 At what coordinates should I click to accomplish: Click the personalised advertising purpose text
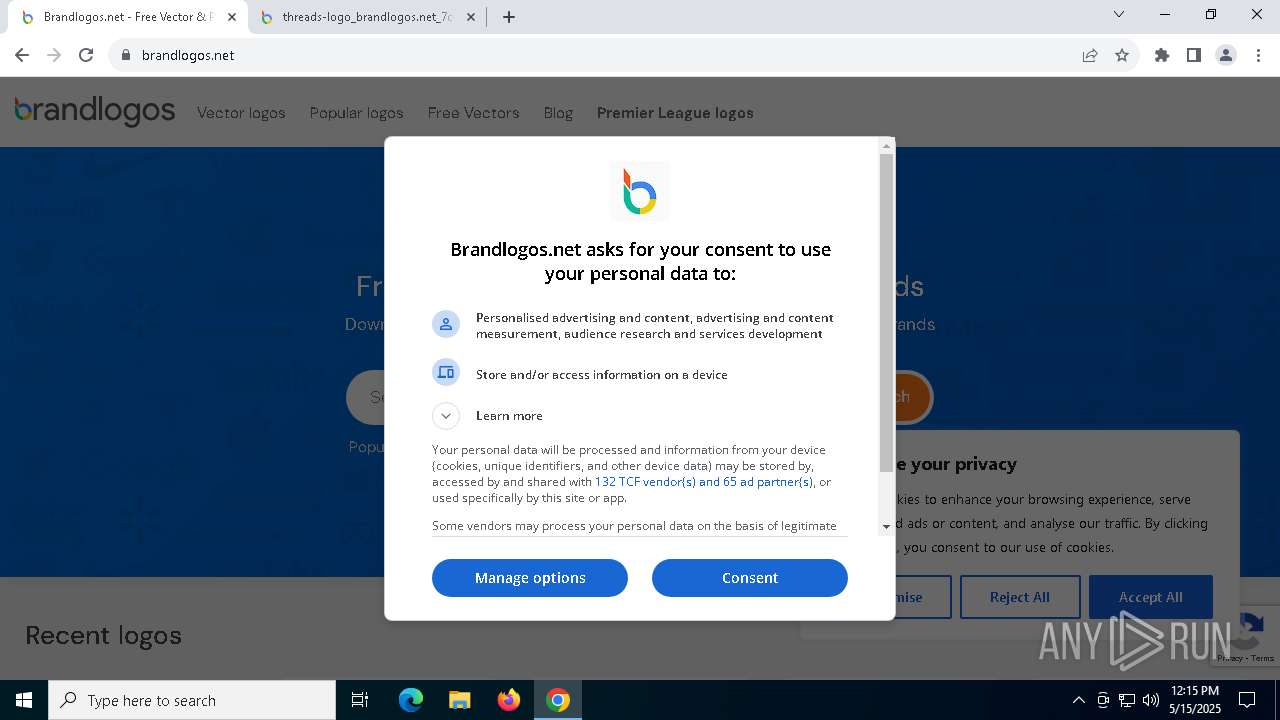click(x=655, y=326)
